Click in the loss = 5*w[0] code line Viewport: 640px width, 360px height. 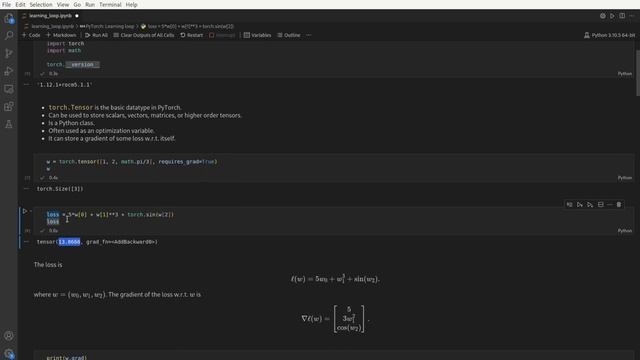110,214
